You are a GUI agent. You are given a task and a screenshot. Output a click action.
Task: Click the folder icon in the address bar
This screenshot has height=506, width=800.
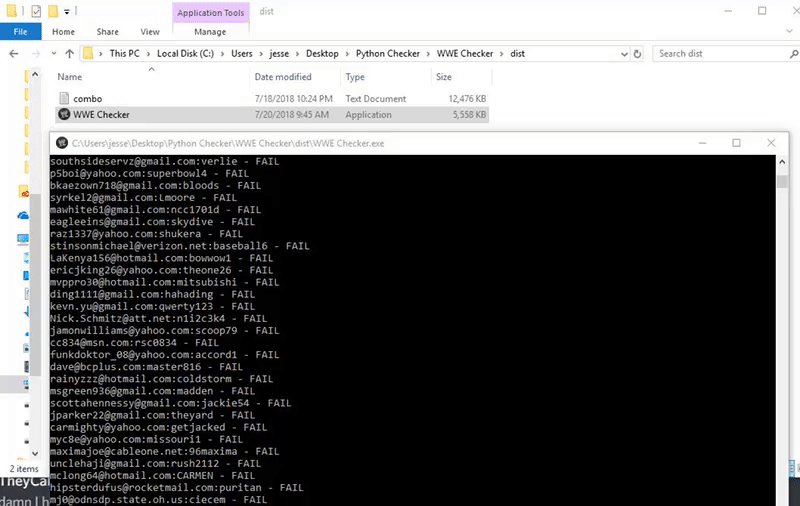[x=88, y=54]
